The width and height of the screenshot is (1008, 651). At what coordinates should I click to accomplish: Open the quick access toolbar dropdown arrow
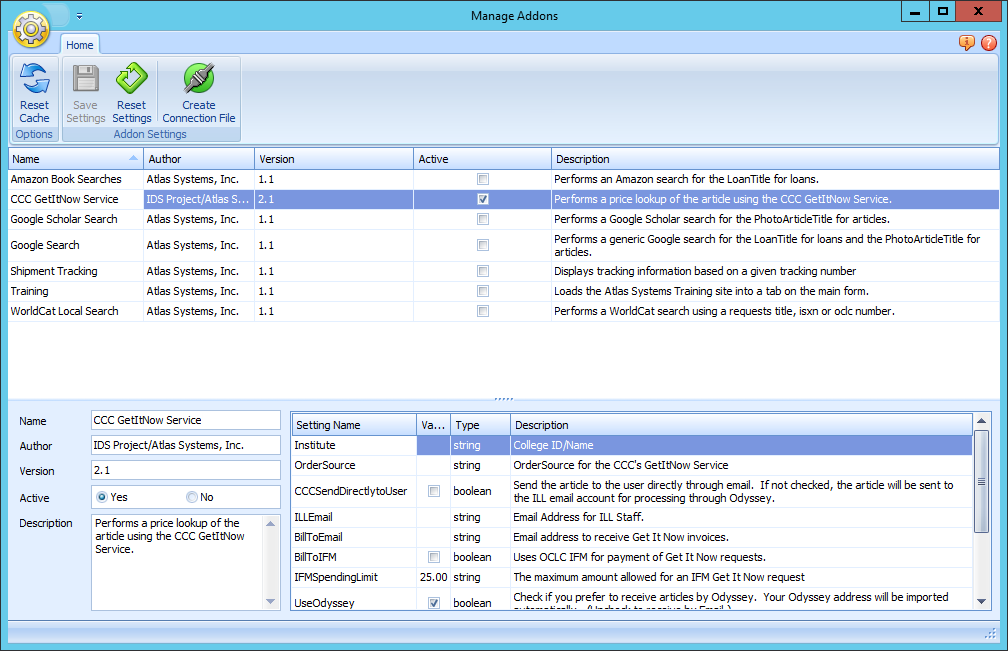(79, 16)
